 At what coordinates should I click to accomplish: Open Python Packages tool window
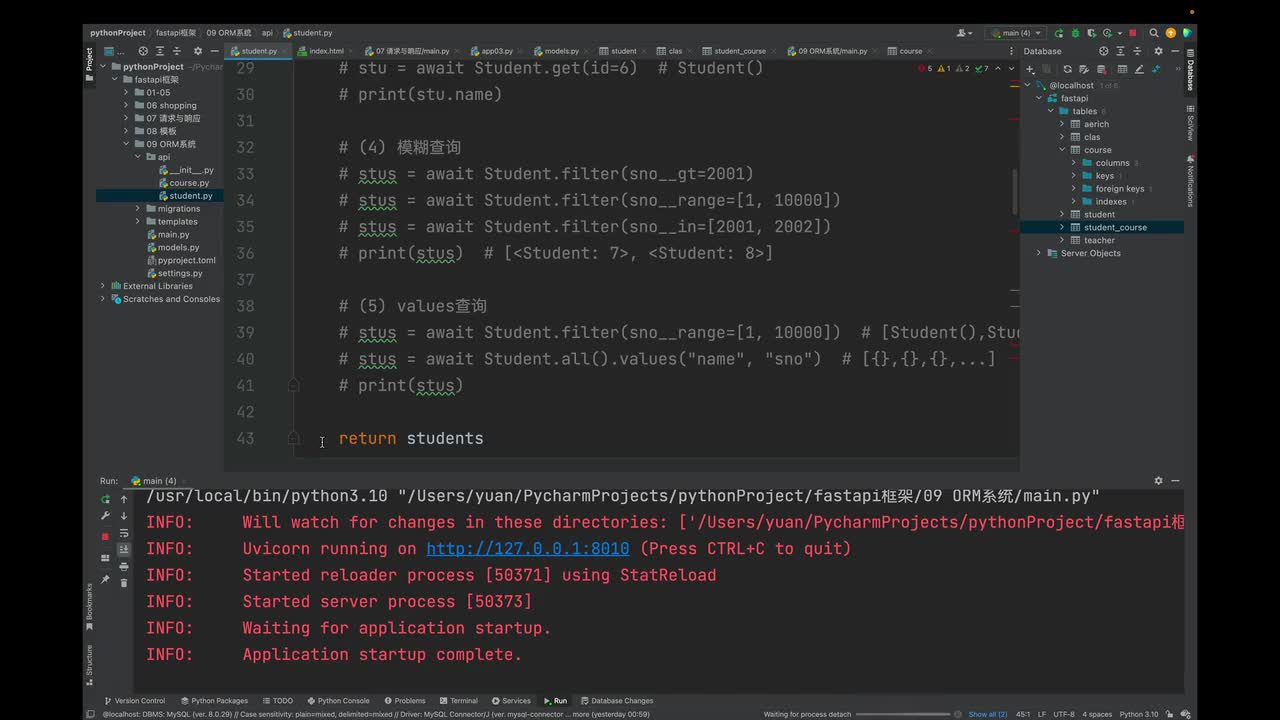coord(214,701)
